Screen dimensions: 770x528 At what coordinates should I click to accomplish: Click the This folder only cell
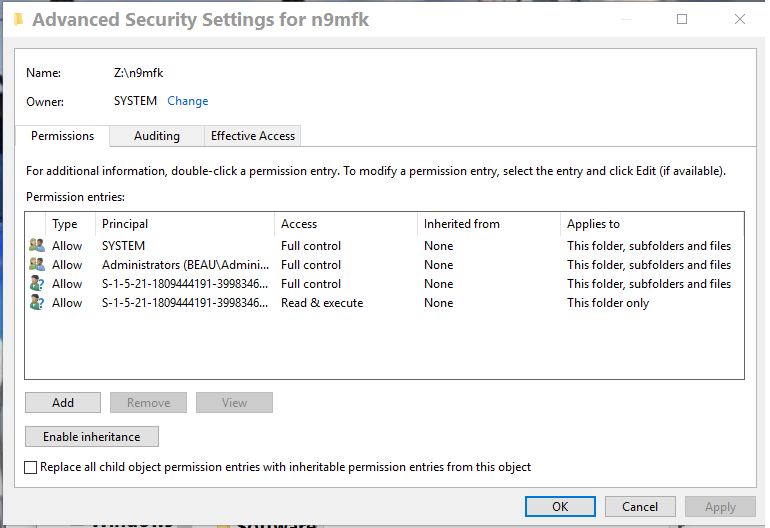pos(608,303)
